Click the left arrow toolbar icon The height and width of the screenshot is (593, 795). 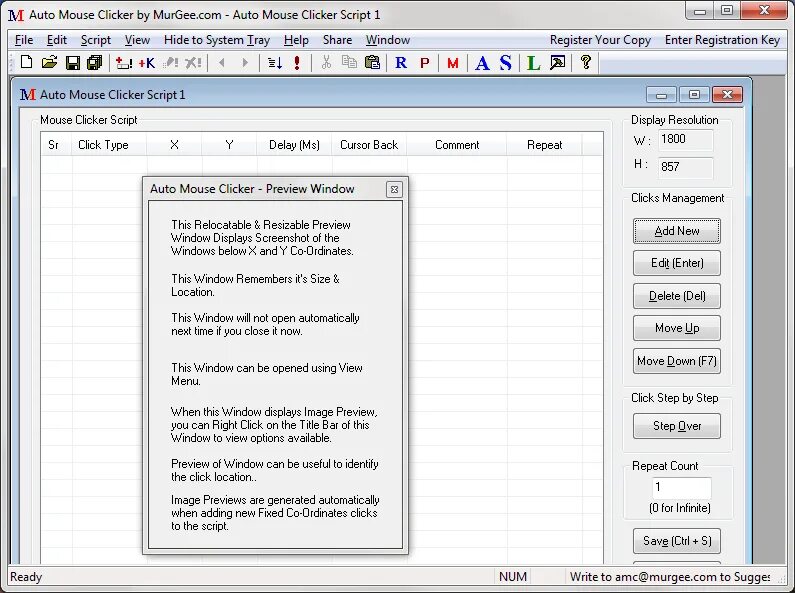(222, 63)
